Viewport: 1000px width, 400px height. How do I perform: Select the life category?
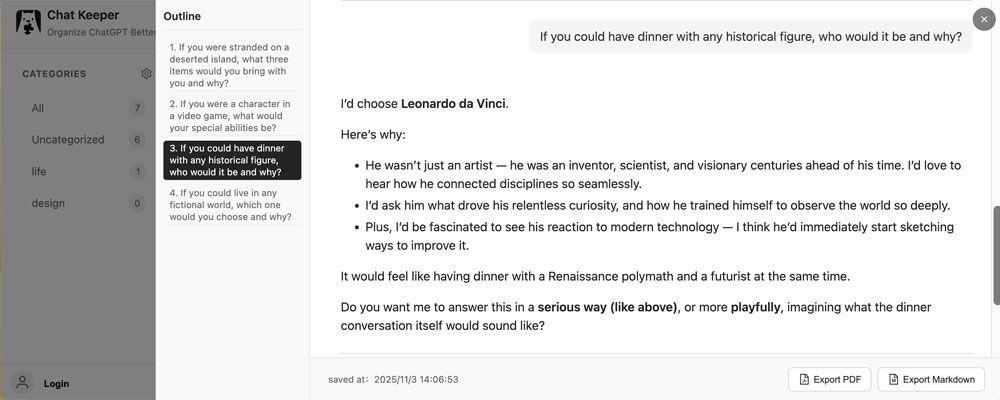click(x=39, y=171)
